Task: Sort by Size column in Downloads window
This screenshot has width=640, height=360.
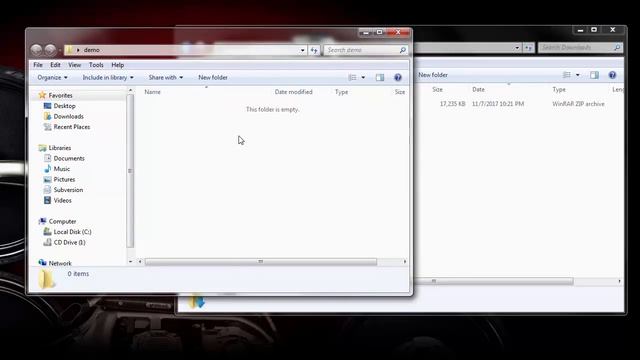Action: coord(438,89)
